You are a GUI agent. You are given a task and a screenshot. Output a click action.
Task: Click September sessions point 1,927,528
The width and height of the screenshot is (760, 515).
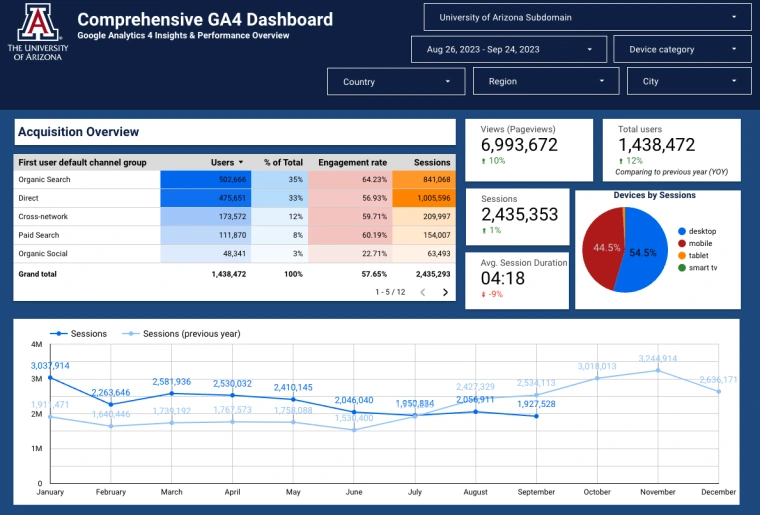[x=536, y=416]
